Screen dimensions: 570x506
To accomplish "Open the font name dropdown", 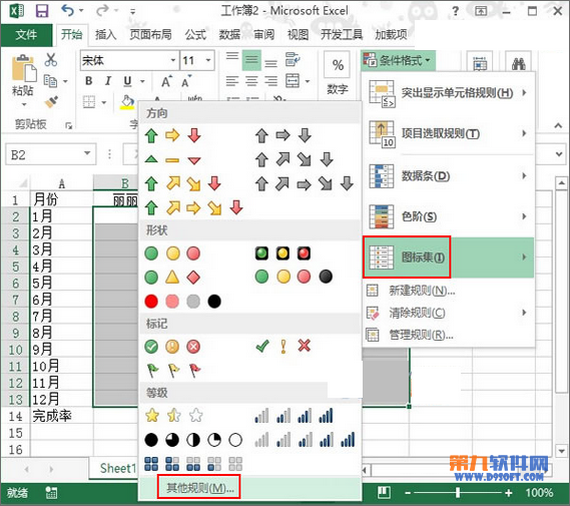I will (x=173, y=60).
